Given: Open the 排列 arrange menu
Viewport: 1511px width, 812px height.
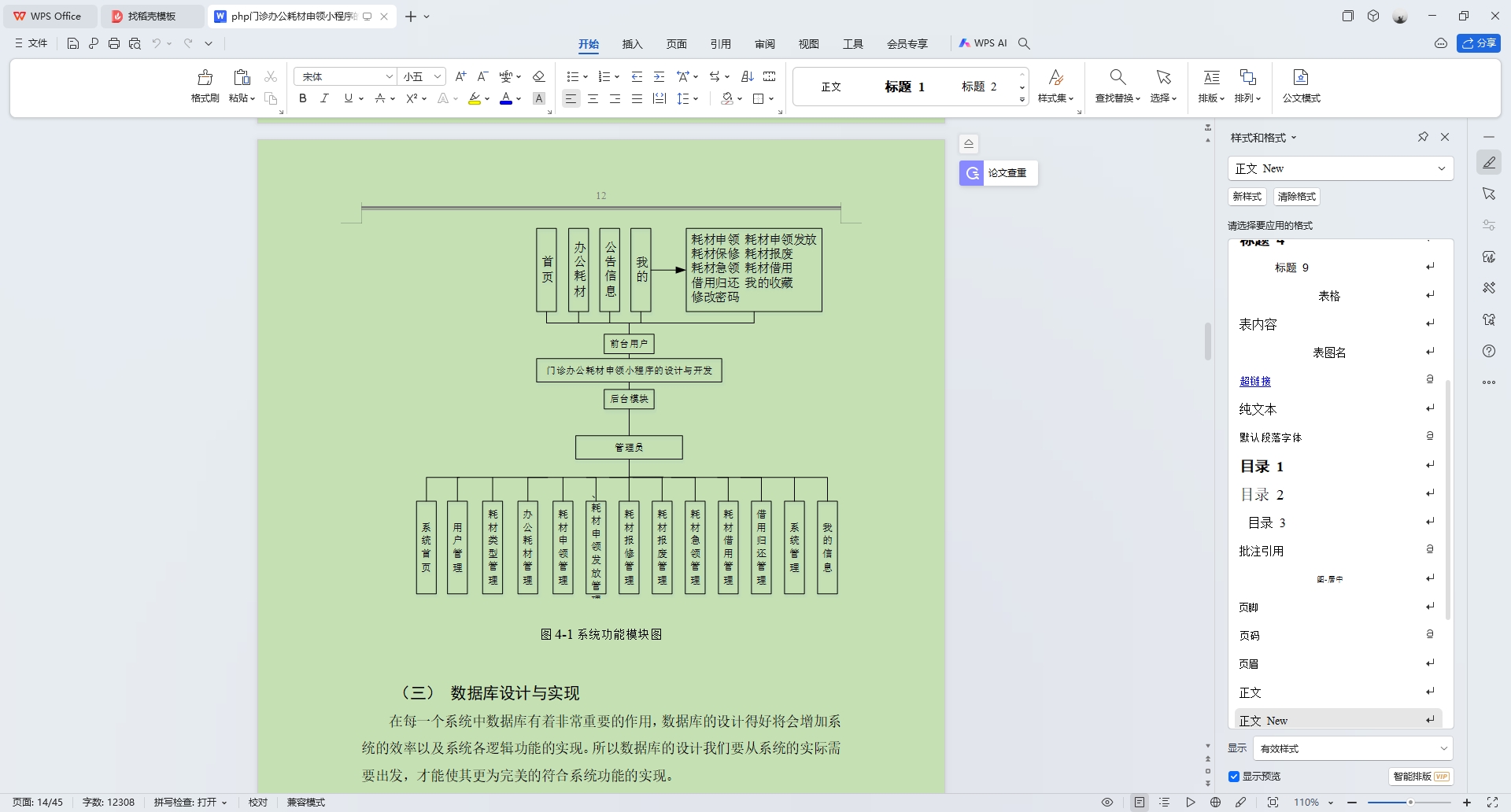Looking at the screenshot, I should [1247, 86].
